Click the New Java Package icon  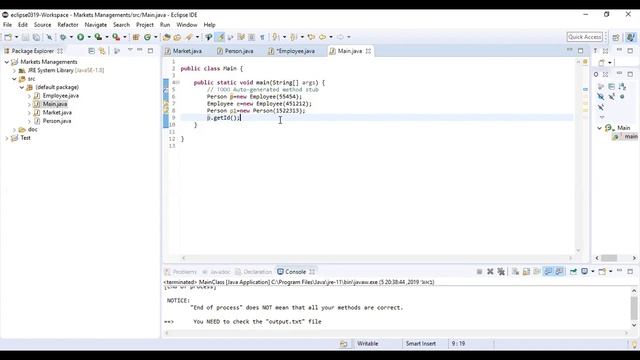coord(136,37)
